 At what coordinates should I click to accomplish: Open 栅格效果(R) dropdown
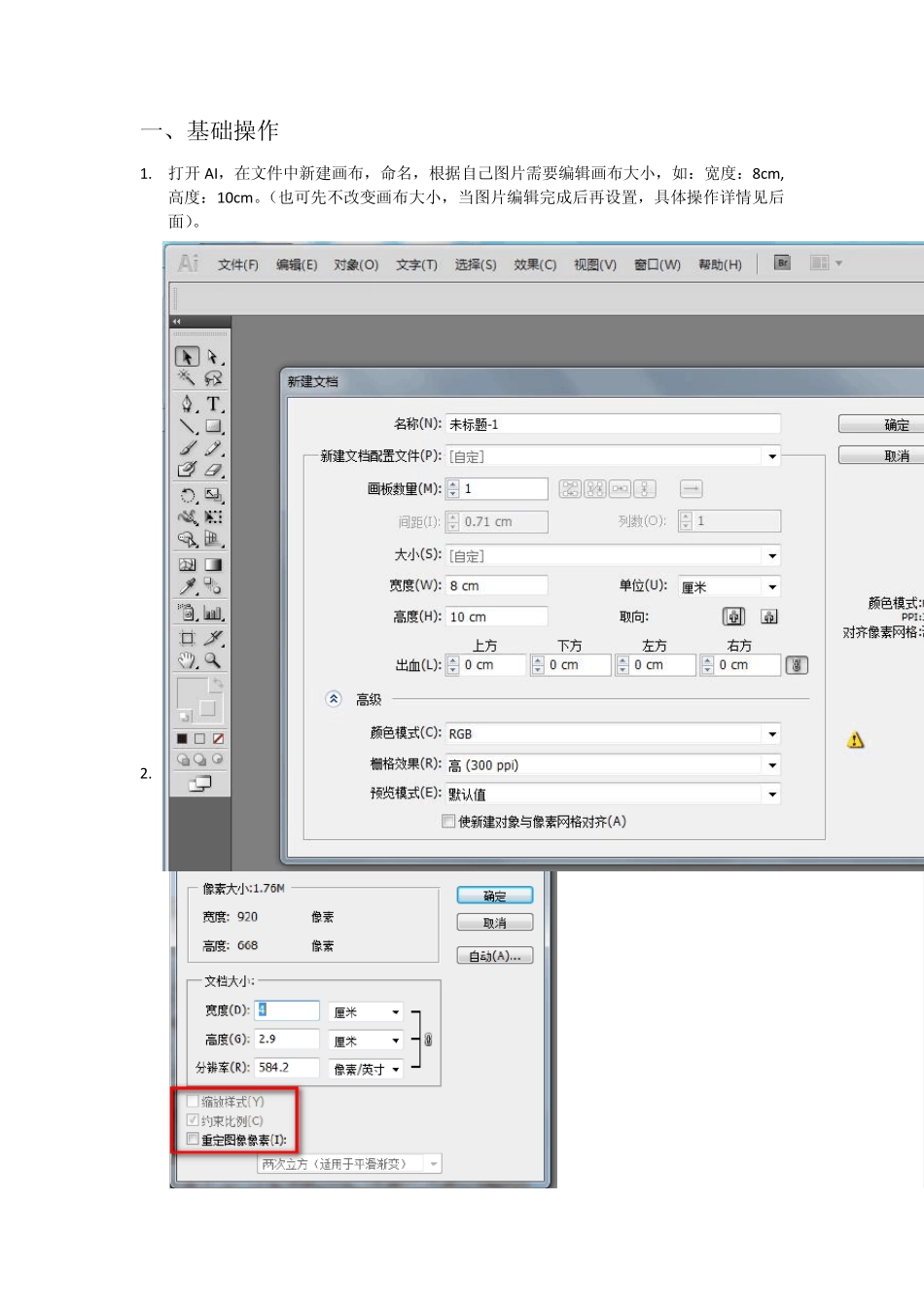point(614,765)
